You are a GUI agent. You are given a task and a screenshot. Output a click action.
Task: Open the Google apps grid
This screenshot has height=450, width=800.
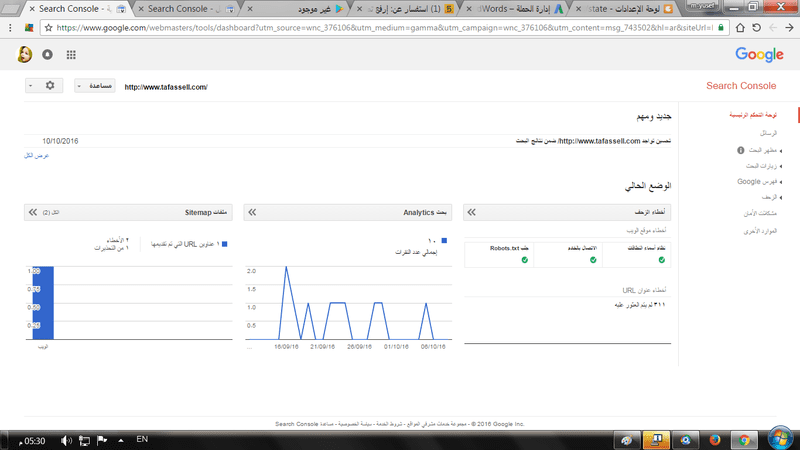coord(71,55)
